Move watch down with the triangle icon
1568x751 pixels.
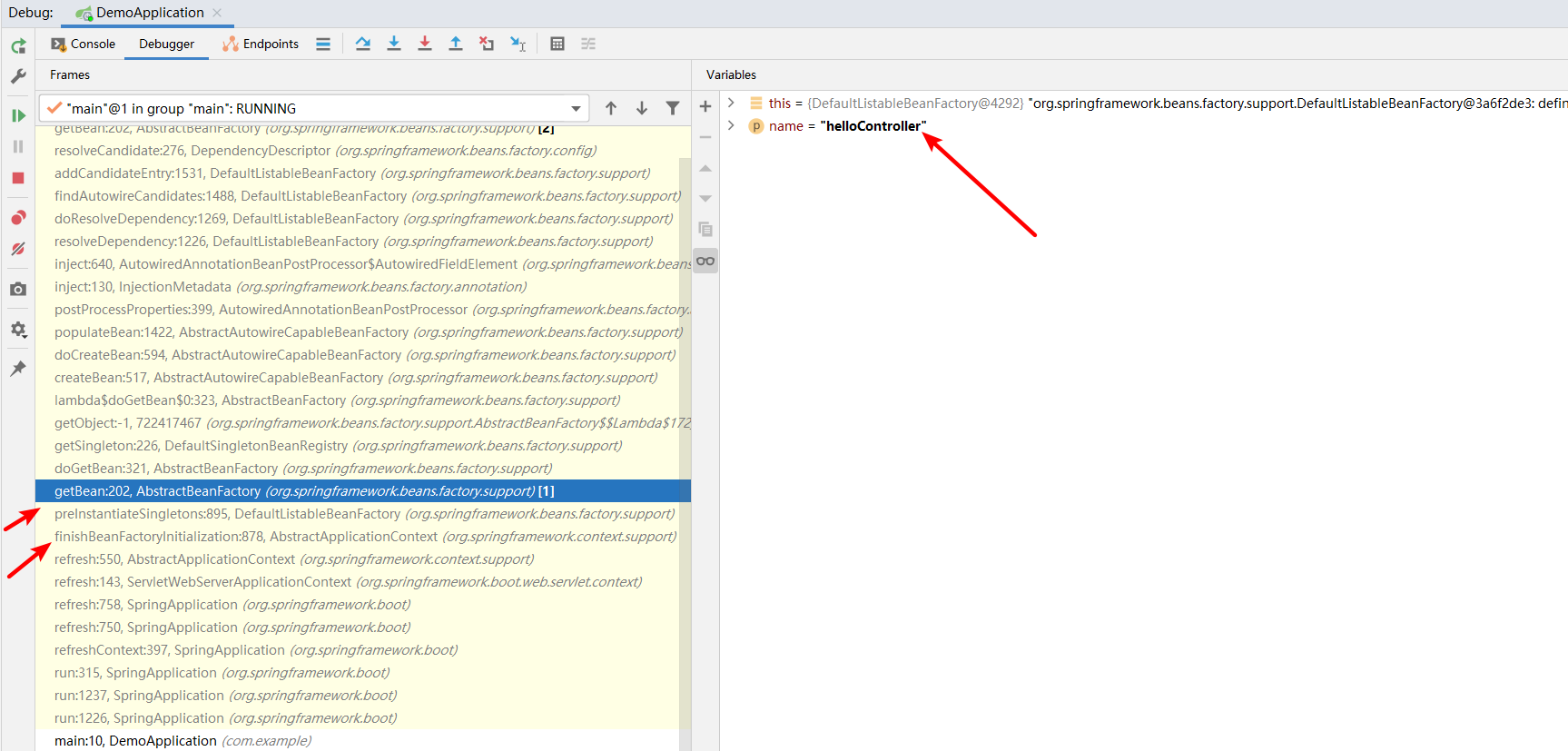[x=705, y=199]
